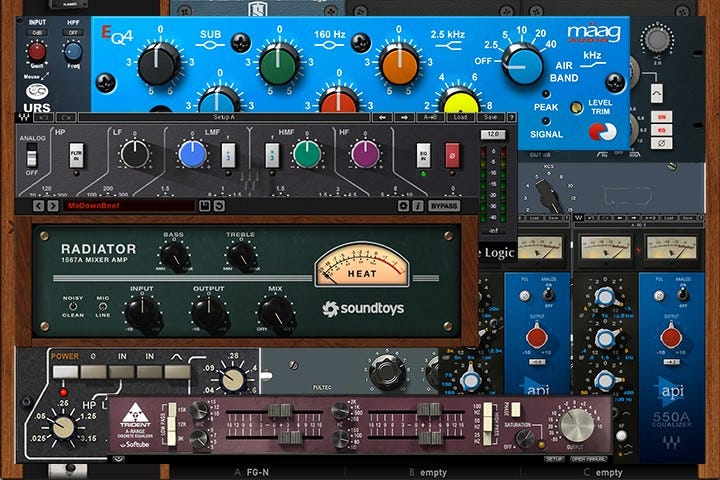
Task: Click the Soundtoys logo on Radiator
Action: [363, 308]
